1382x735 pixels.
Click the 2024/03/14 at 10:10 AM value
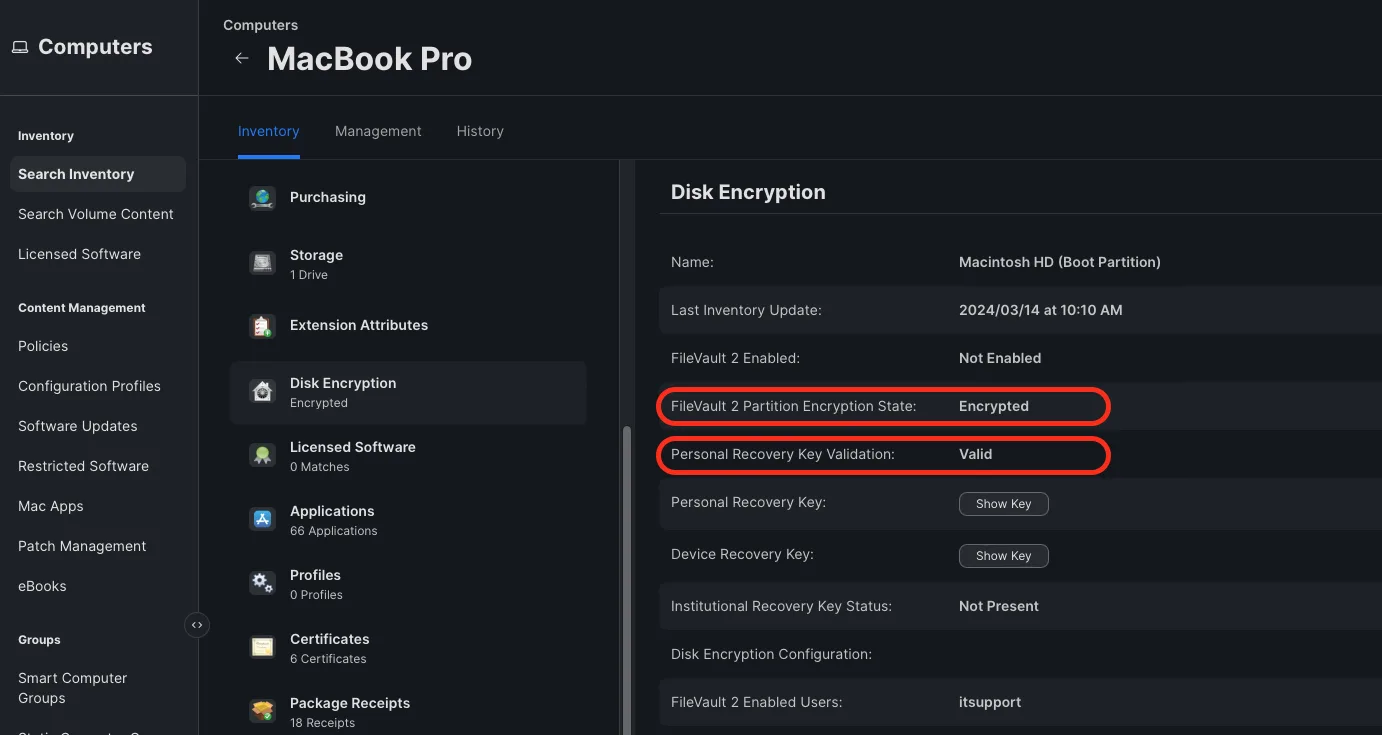pos(1040,310)
